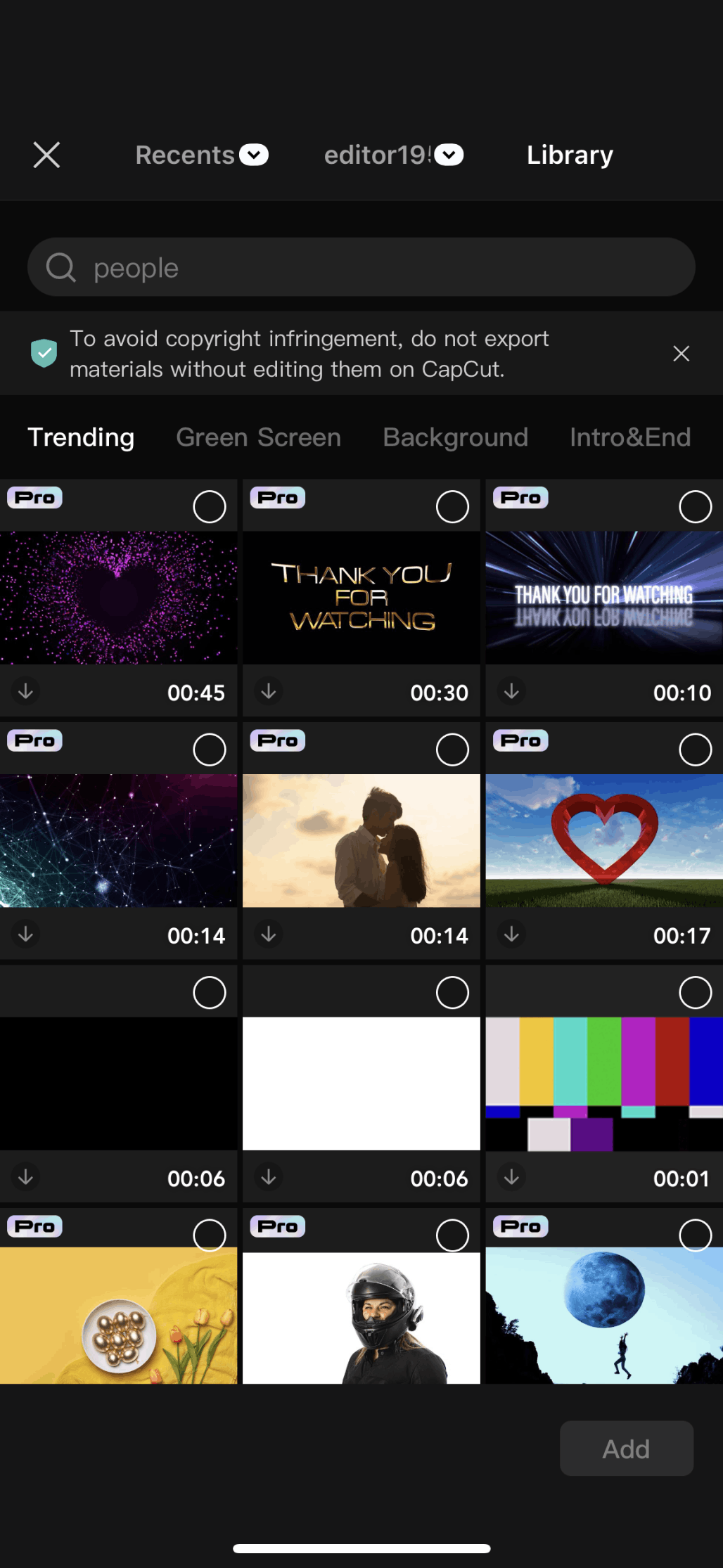The width and height of the screenshot is (723, 1568).
Task: Download the 00:10 thank you clip
Action: [512, 691]
